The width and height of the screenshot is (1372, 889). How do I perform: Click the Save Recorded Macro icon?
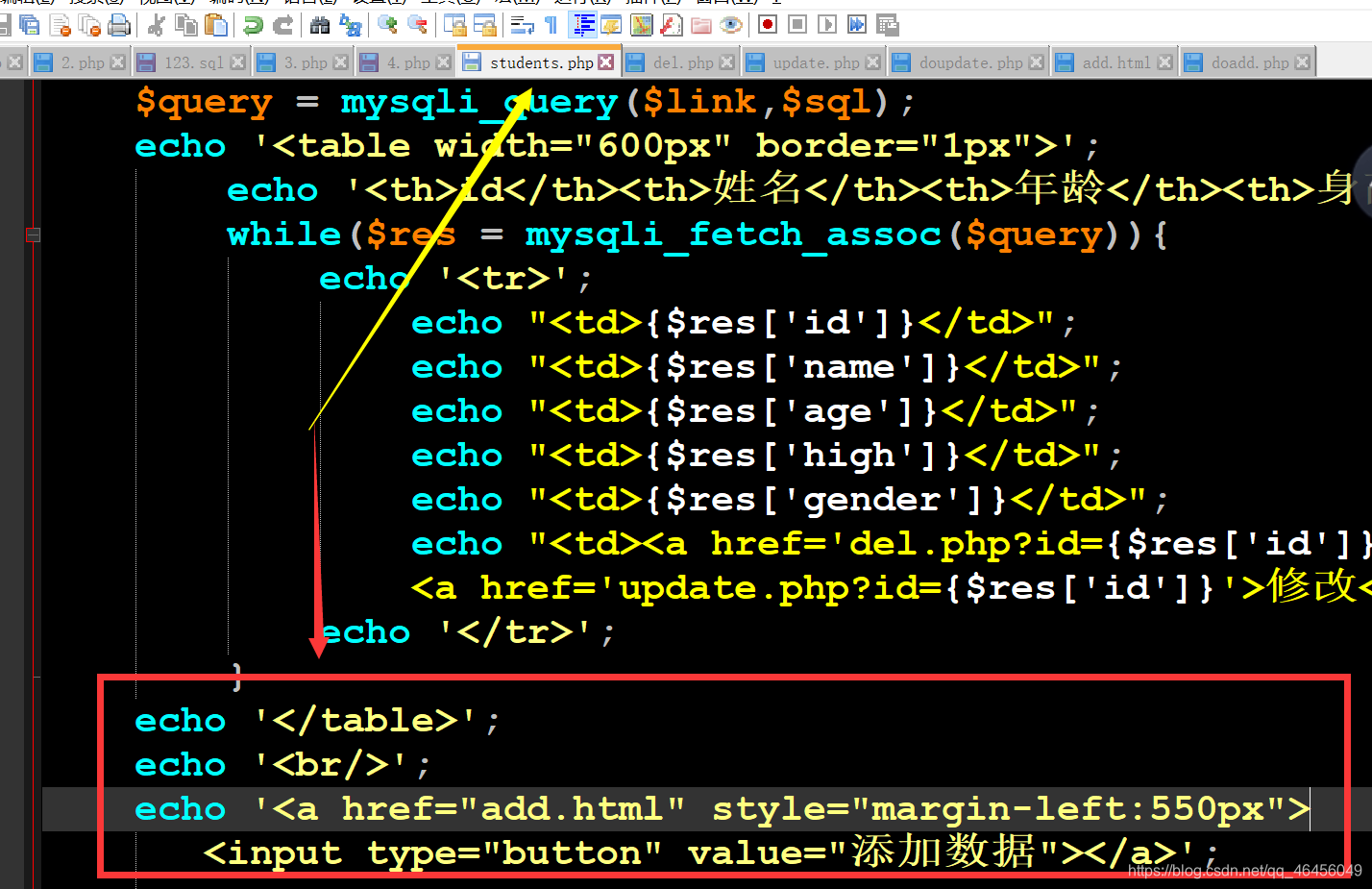pyautogui.click(x=888, y=25)
